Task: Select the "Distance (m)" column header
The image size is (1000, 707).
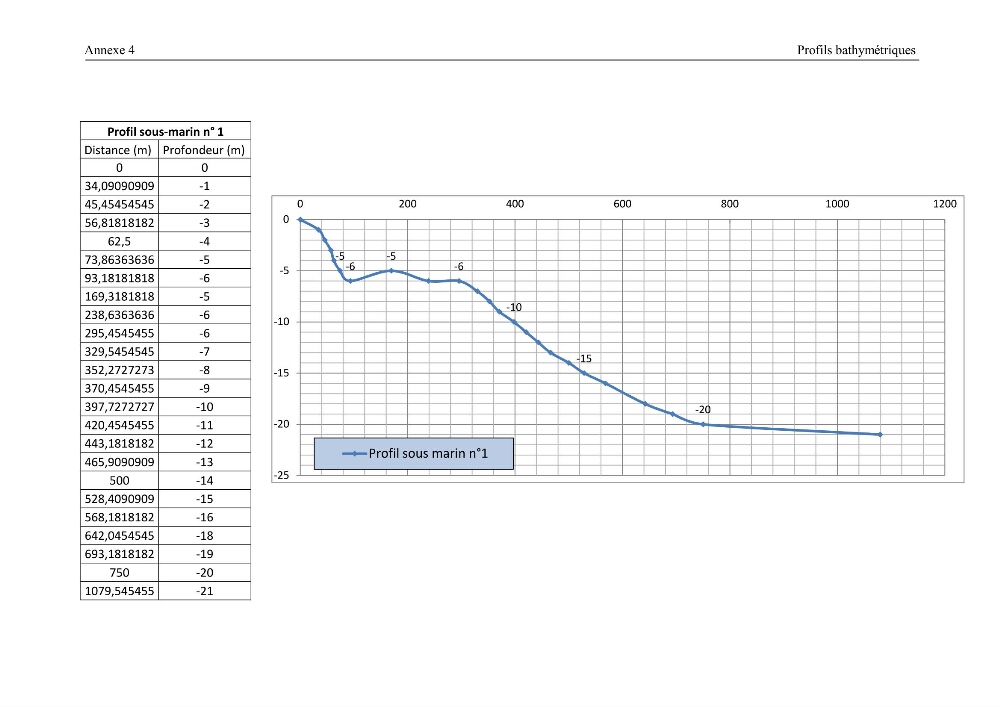Action: tap(118, 150)
